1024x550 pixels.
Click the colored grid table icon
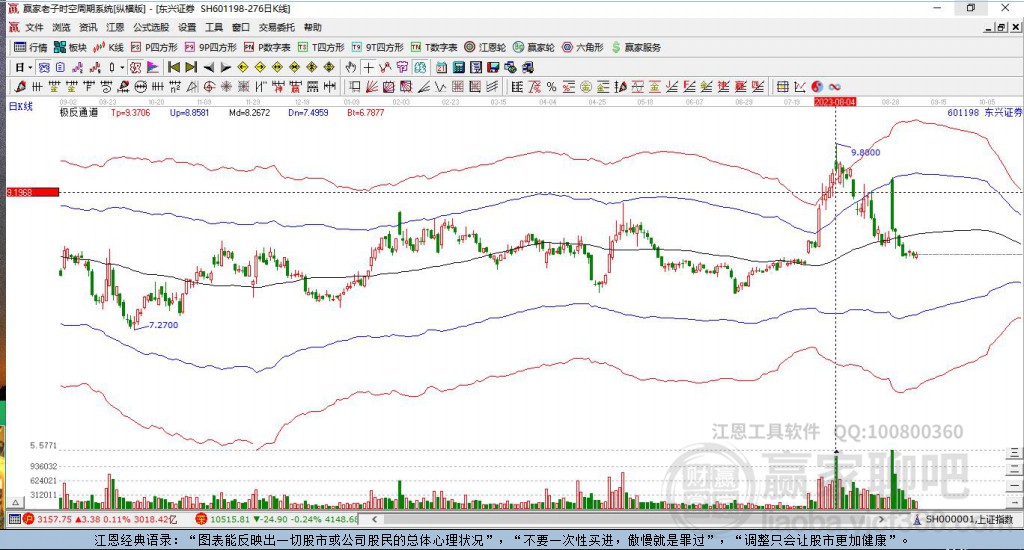tap(782, 86)
